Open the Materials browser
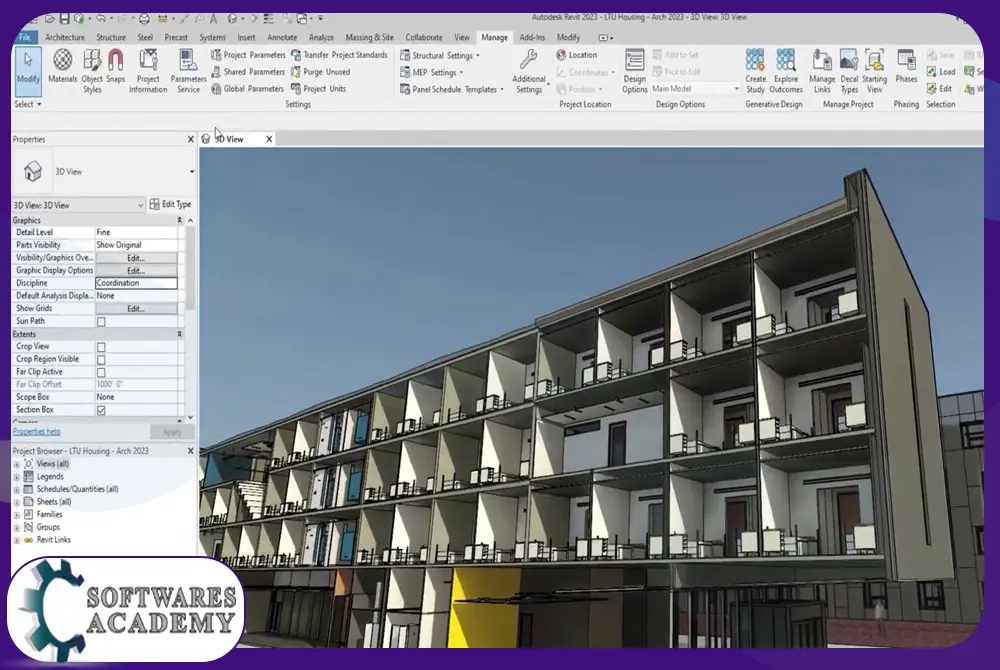This screenshot has width=1000, height=670. click(x=62, y=68)
